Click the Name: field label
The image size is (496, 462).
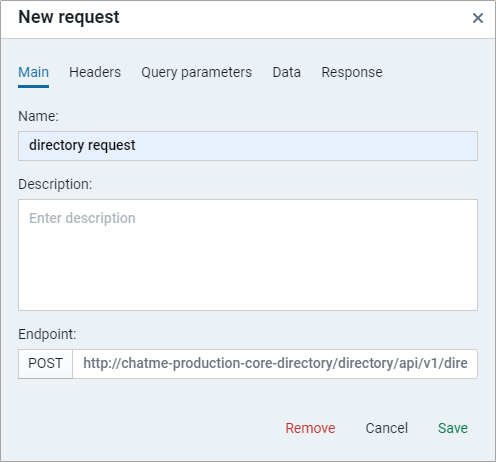pos(38,116)
